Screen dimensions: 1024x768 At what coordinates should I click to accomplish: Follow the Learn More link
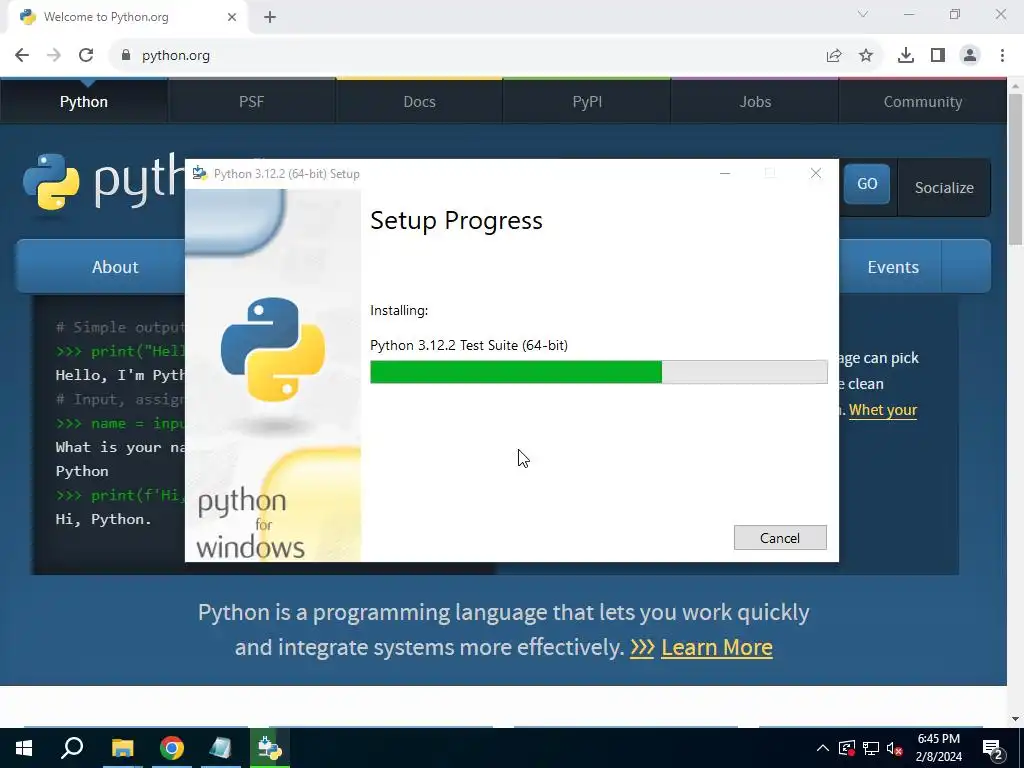[x=716, y=647]
